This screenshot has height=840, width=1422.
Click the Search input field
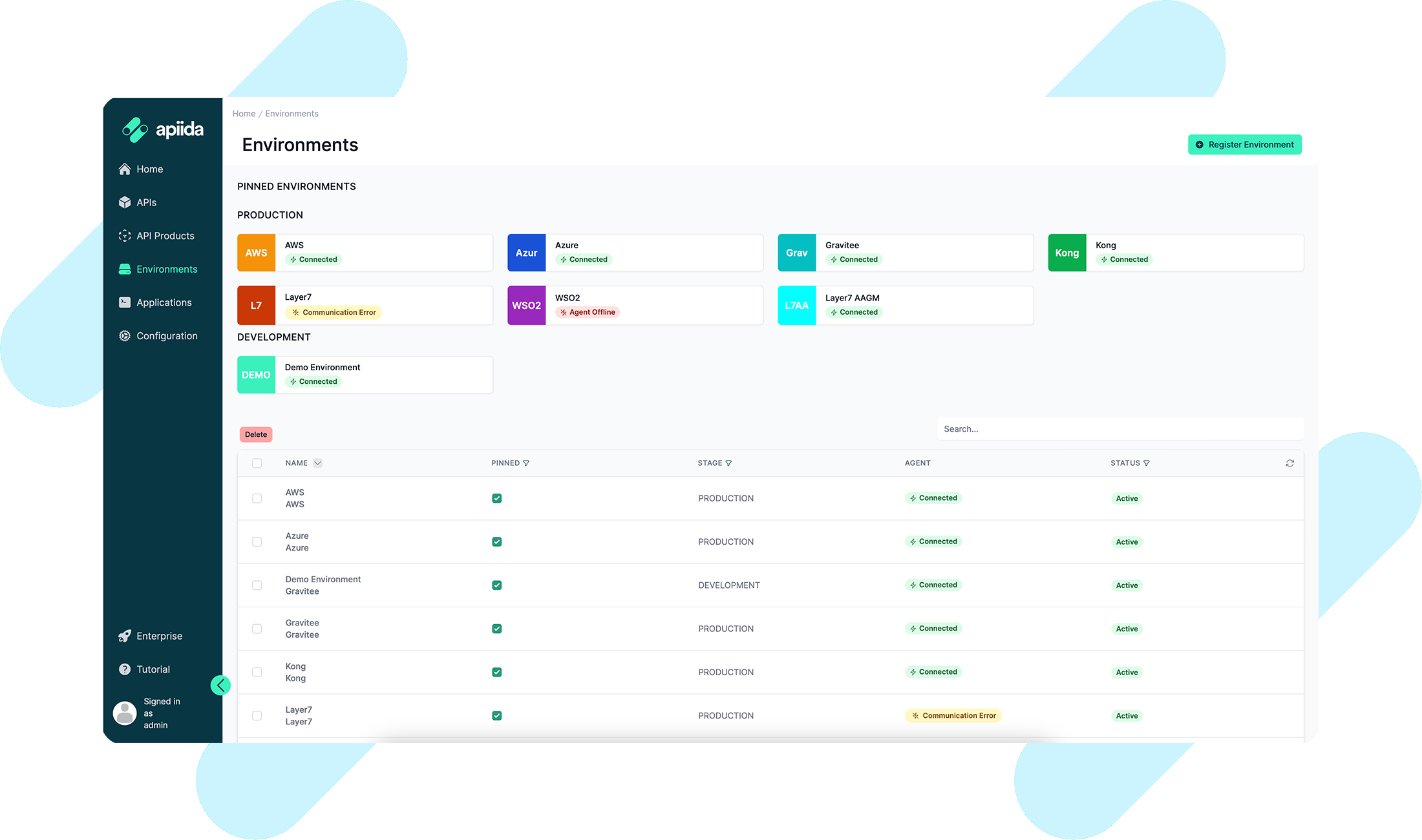tap(1120, 429)
